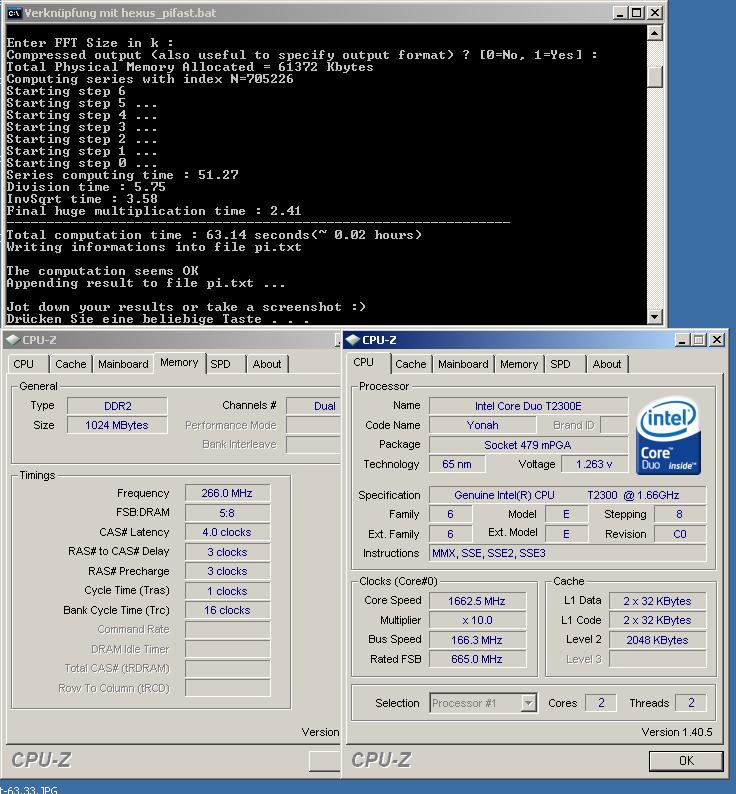736x794 pixels.
Task: Close the command prompt window
Action: pos(655,13)
